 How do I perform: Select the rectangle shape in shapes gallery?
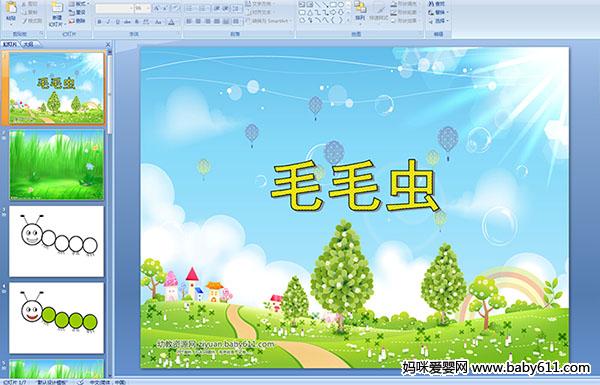[x=333, y=4]
